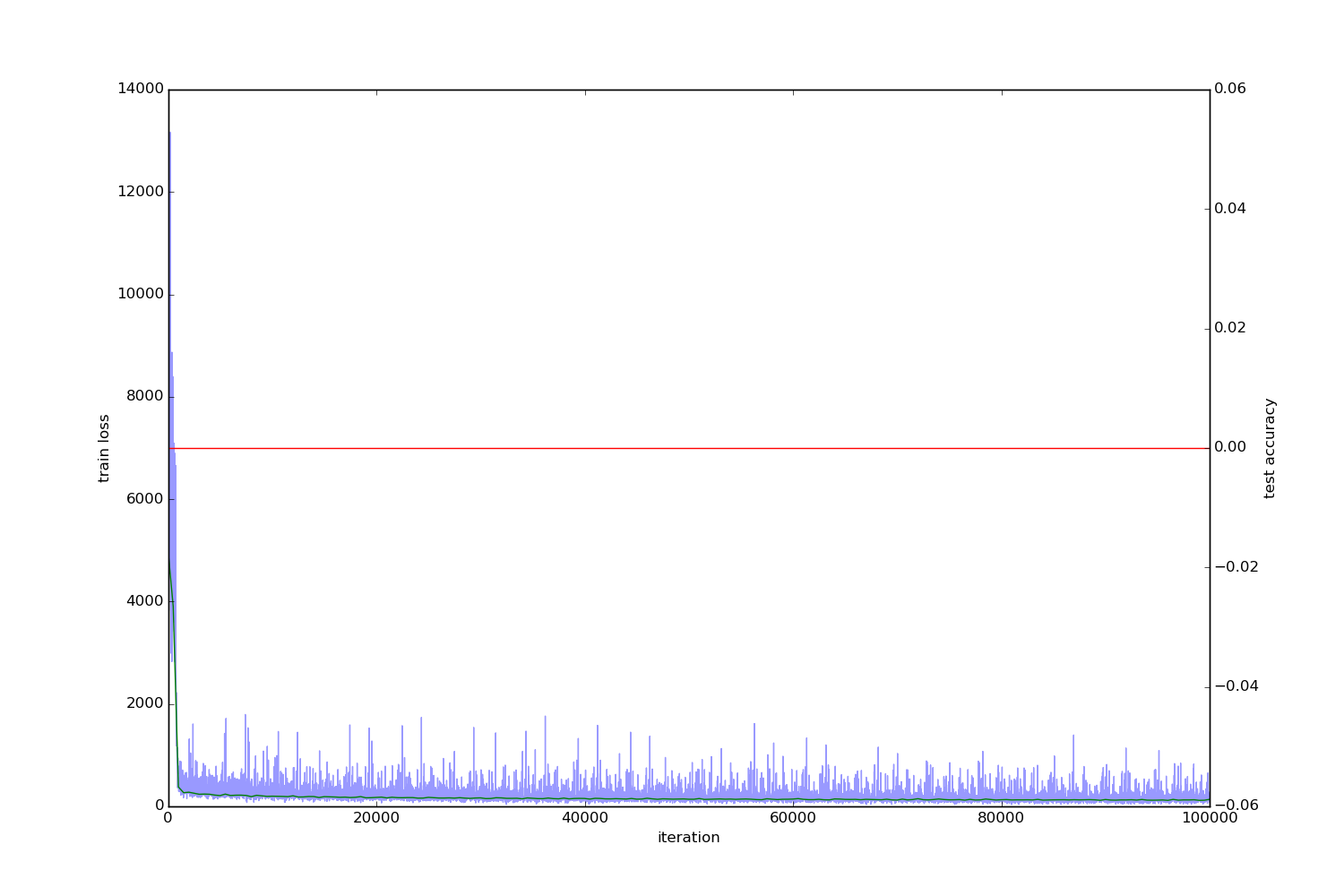Click the 100000 tick on iteration axis
This screenshot has width=1344, height=896.
[x=1210, y=817]
